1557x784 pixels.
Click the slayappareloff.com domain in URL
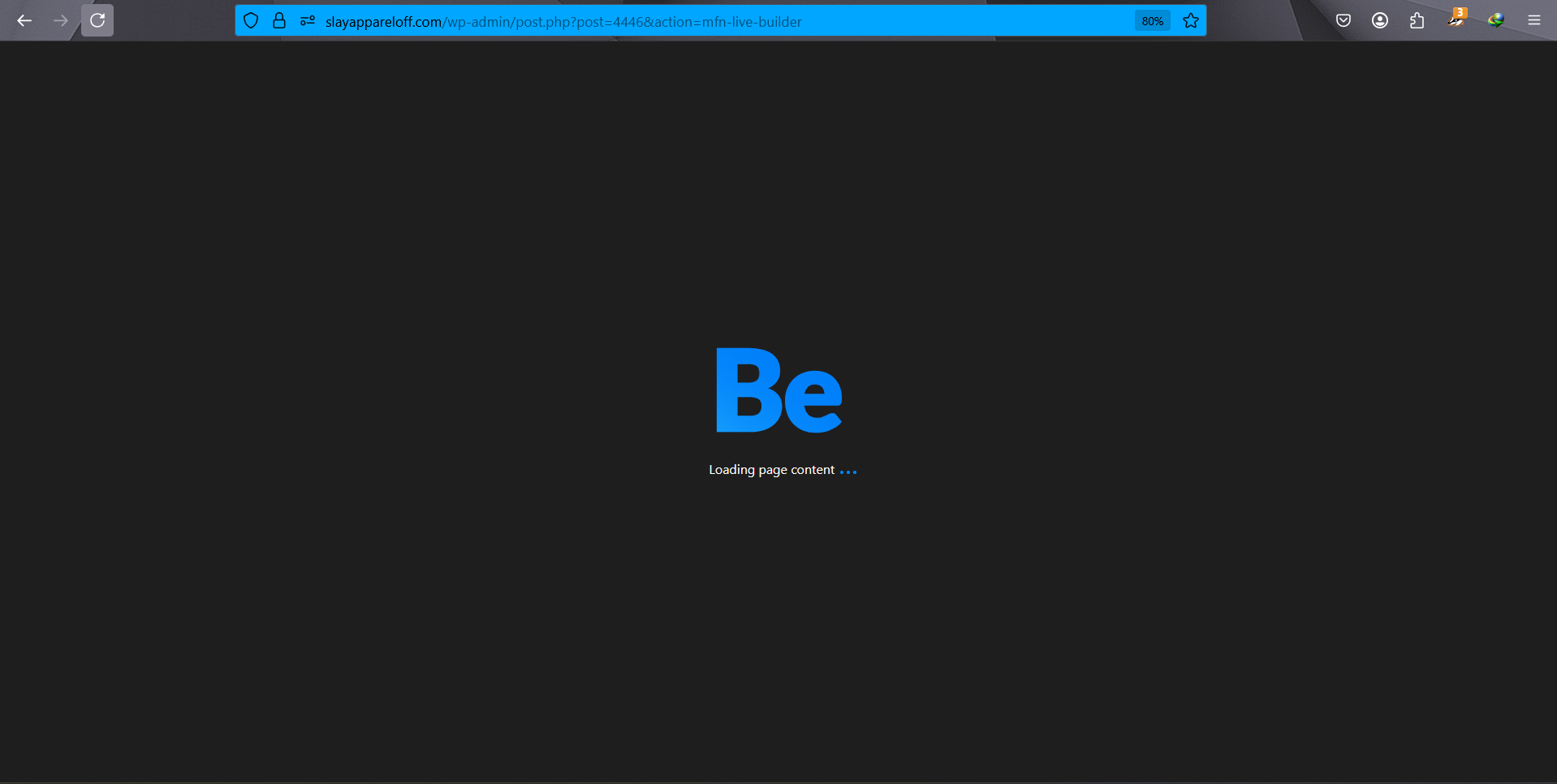[x=383, y=22]
